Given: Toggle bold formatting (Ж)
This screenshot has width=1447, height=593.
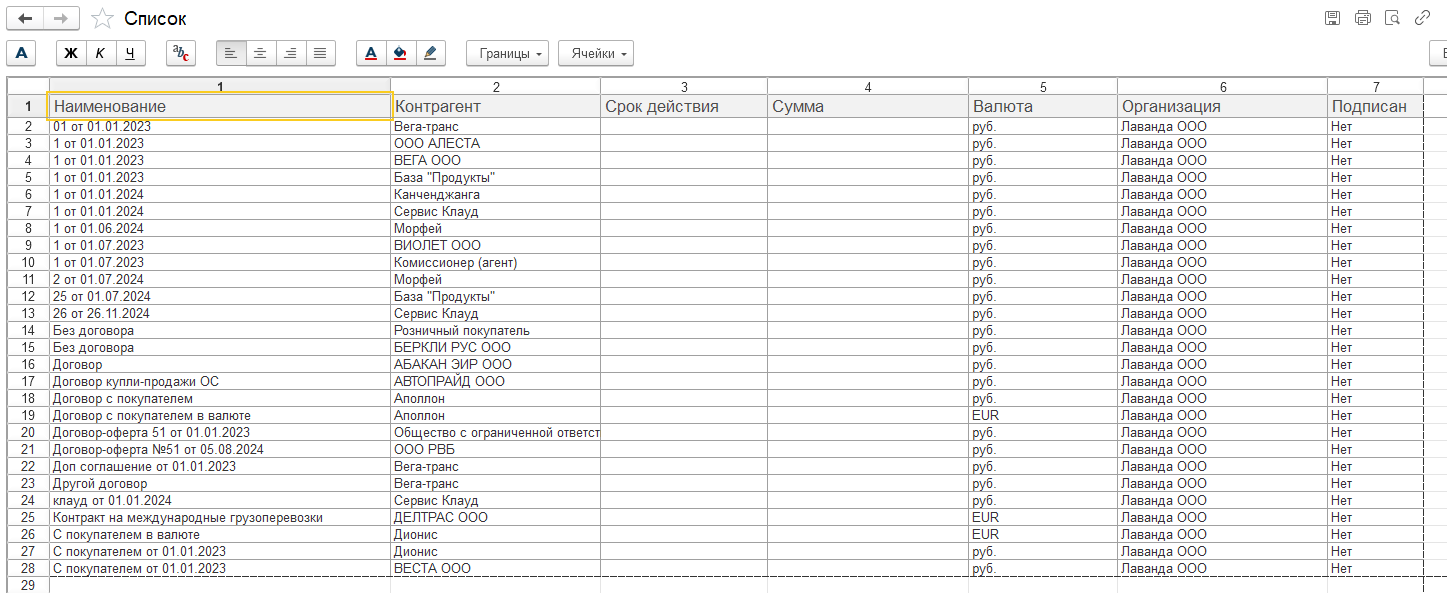Looking at the screenshot, I should tap(71, 53).
